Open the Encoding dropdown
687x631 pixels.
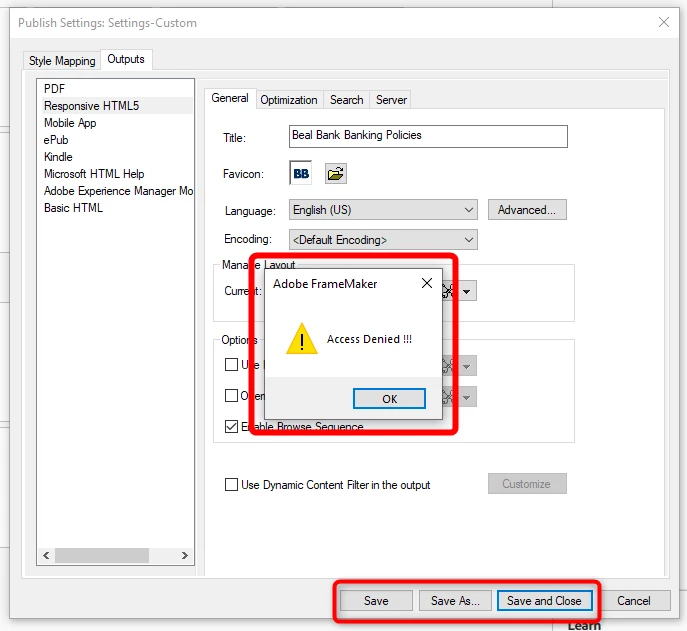pos(383,240)
